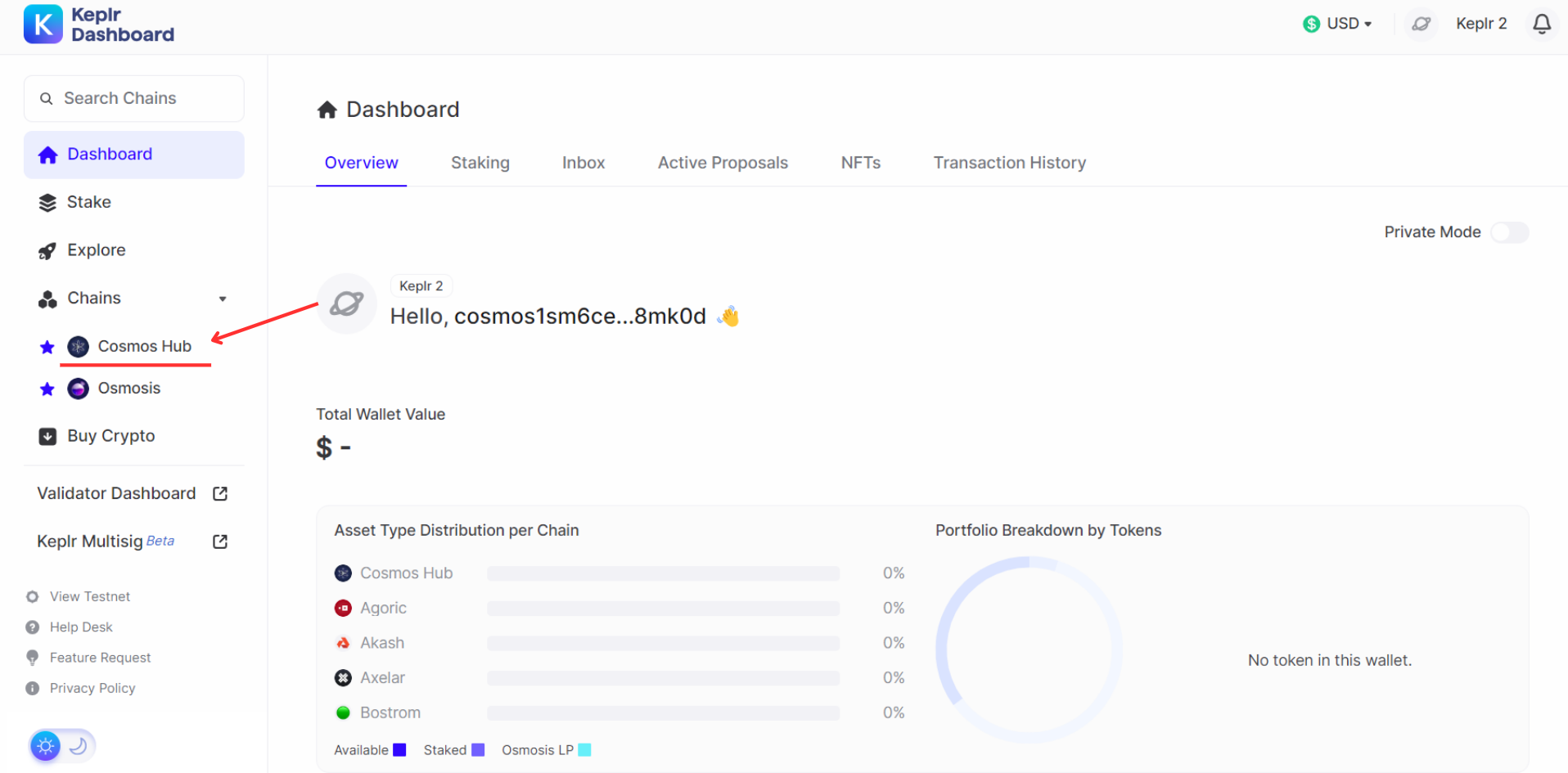Click the View Testnet circle icon
The height and width of the screenshot is (773, 1568).
point(33,596)
